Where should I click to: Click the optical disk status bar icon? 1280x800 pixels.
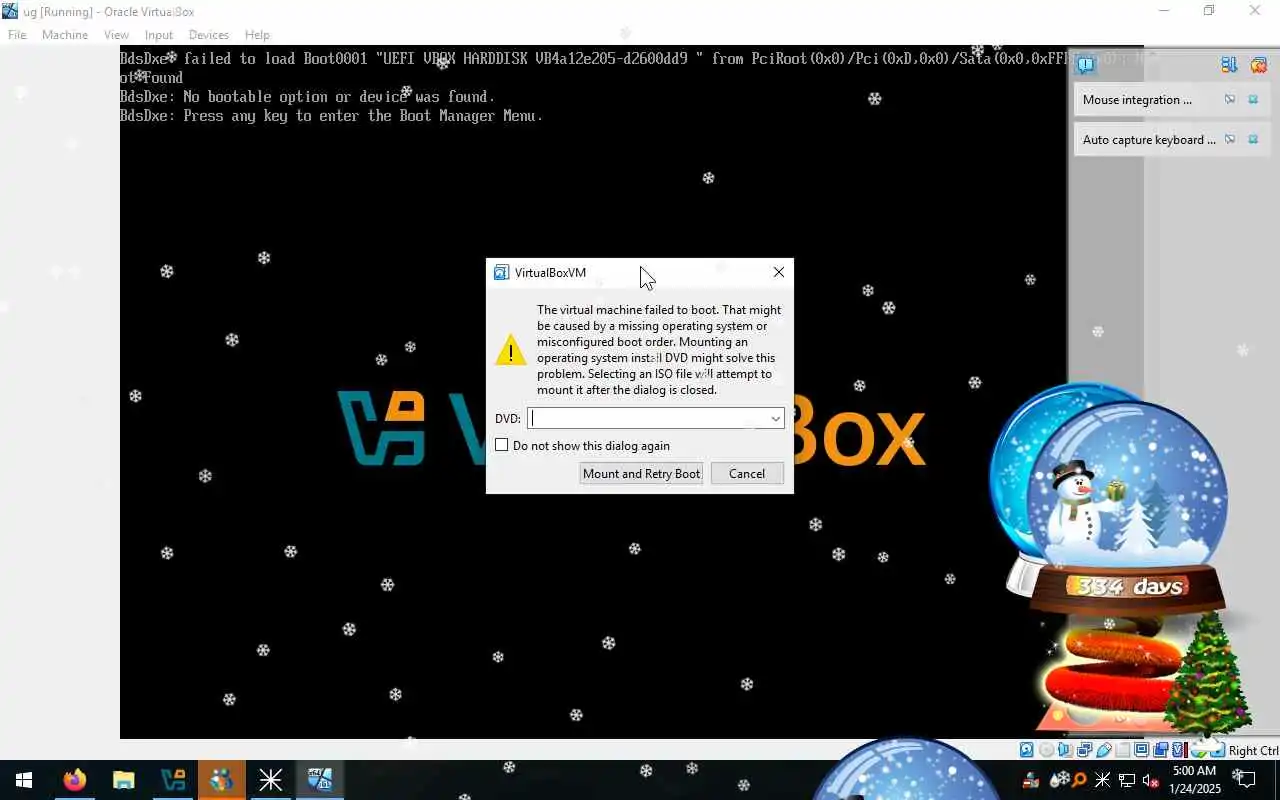pyautogui.click(x=1046, y=750)
